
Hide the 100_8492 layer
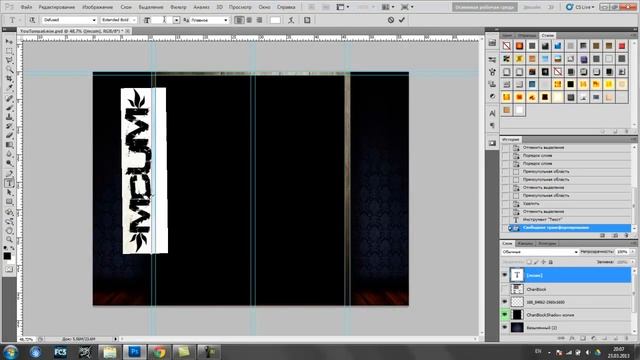pos(505,302)
